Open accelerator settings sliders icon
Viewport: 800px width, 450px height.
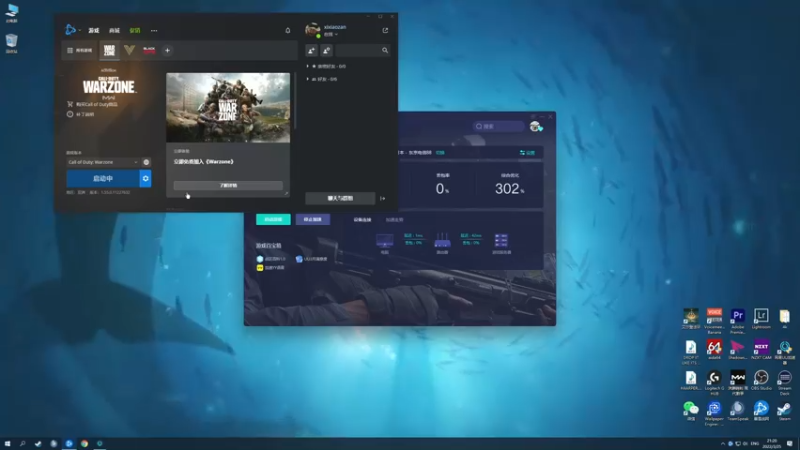[527, 153]
